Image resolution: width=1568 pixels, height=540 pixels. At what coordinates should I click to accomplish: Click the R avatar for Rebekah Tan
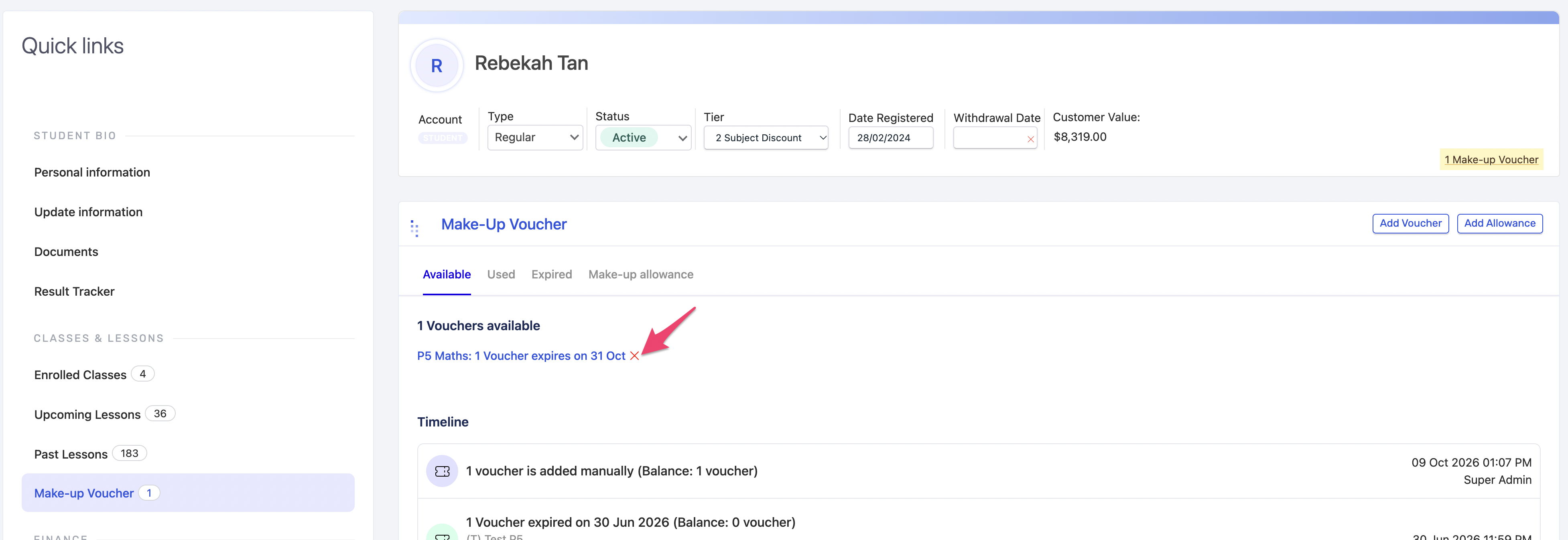pos(437,66)
